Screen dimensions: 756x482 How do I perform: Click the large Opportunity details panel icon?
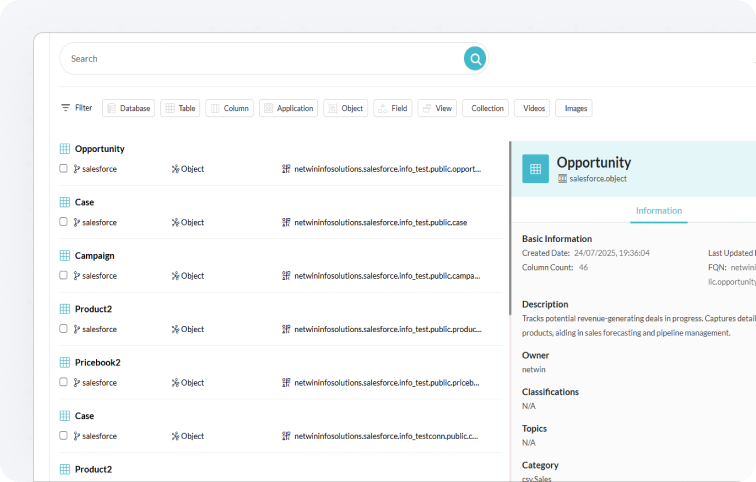tap(535, 169)
